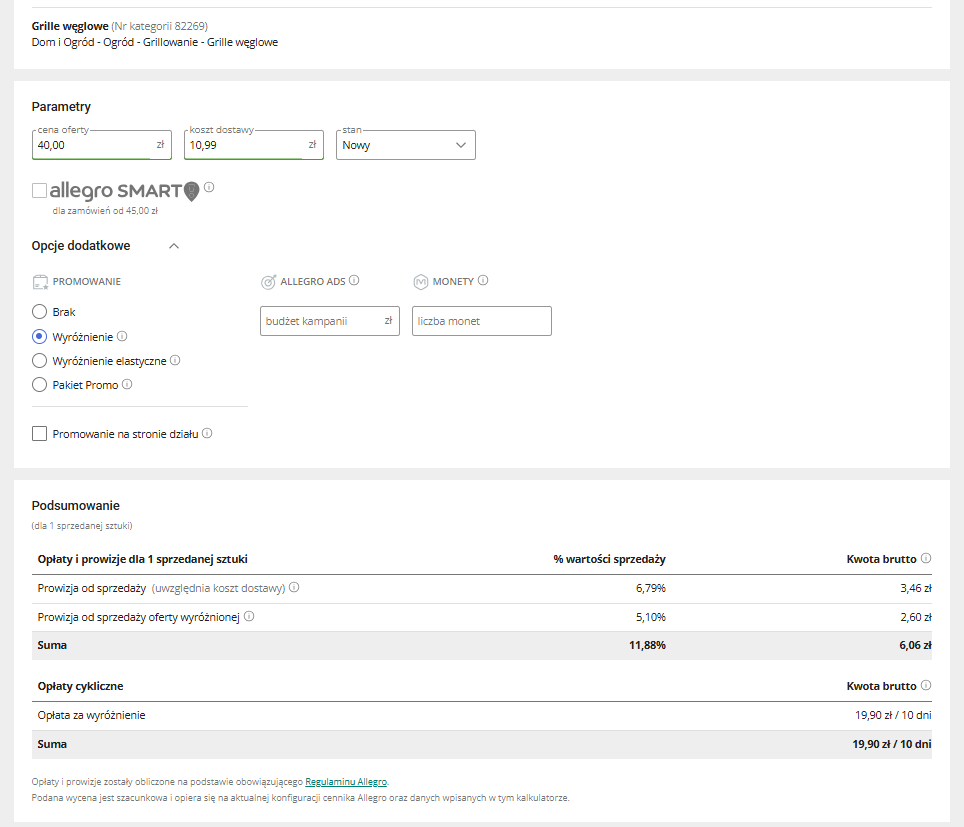Screen dimensions: 964x827
Task: Click the 2,60 zł featured commission amount
Action: tap(916, 617)
